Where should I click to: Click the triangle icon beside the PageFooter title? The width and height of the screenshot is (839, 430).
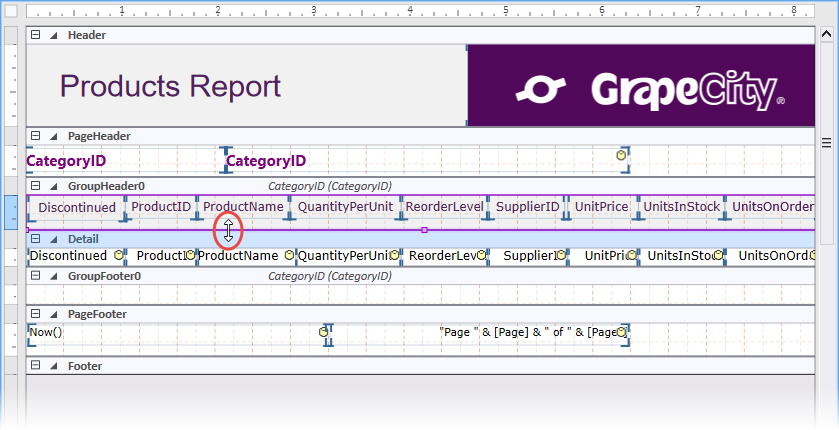tap(52, 314)
